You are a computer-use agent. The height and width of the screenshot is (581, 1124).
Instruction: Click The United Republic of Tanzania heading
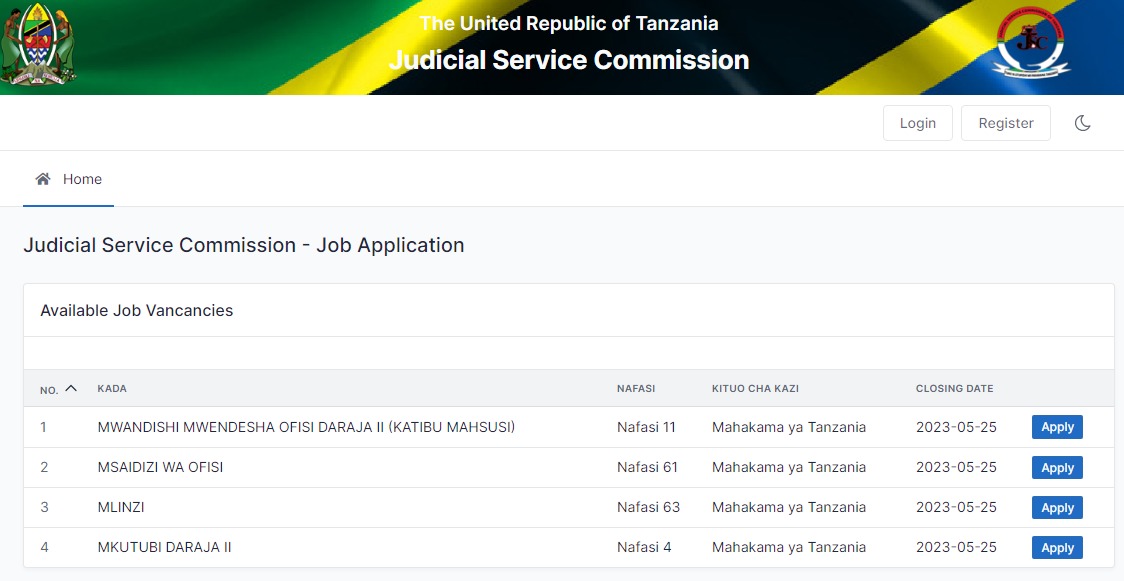[x=568, y=23]
